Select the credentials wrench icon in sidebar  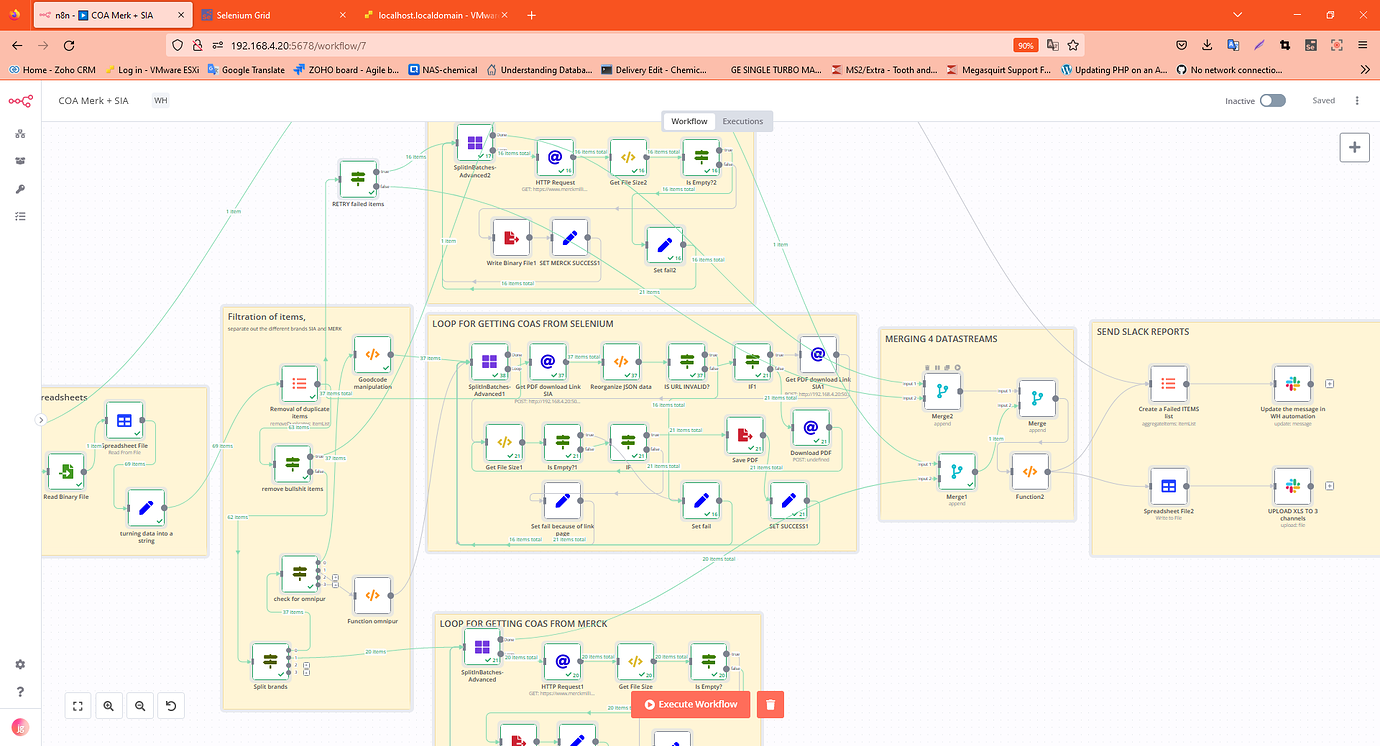click(19, 189)
